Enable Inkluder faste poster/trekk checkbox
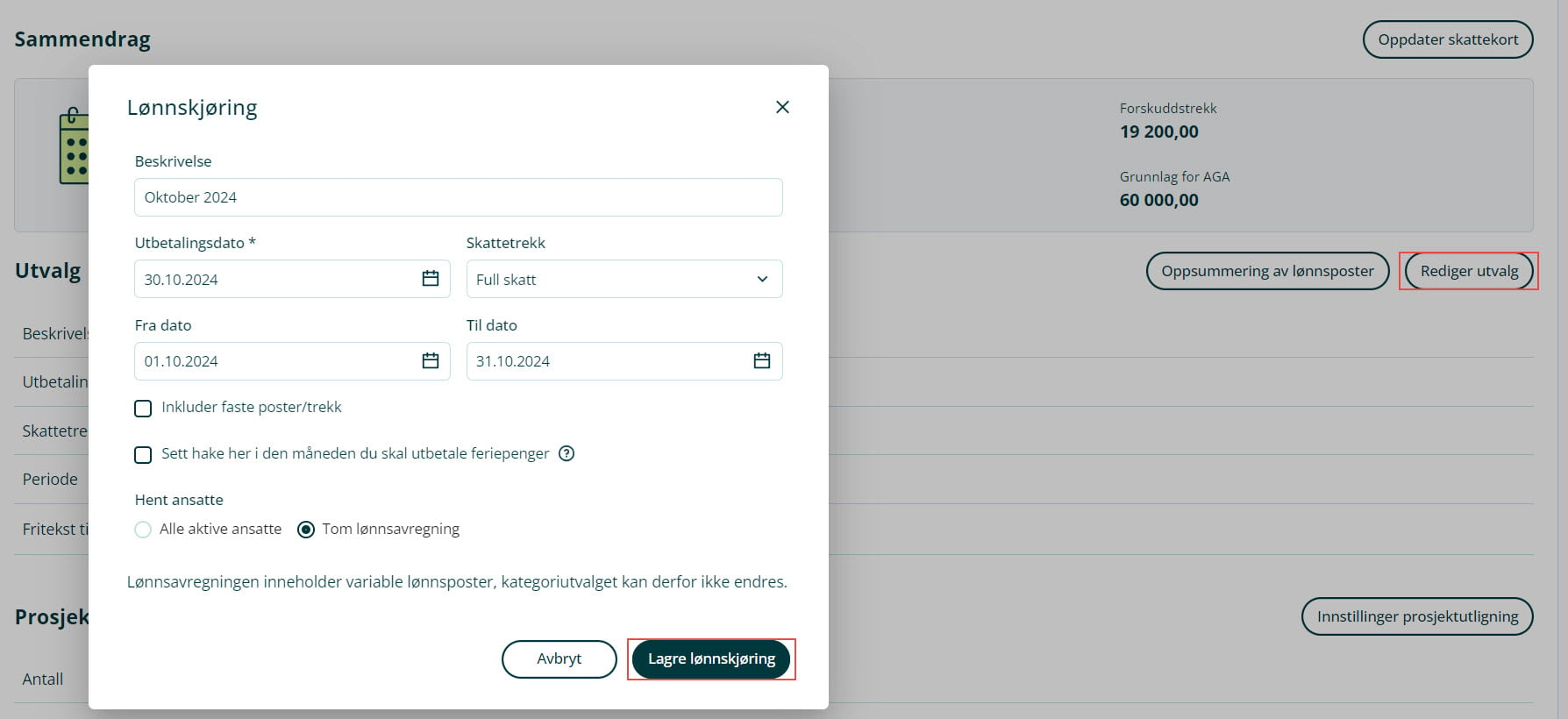The height and width of the screenshot is (719, 1568). coord(143,408)
